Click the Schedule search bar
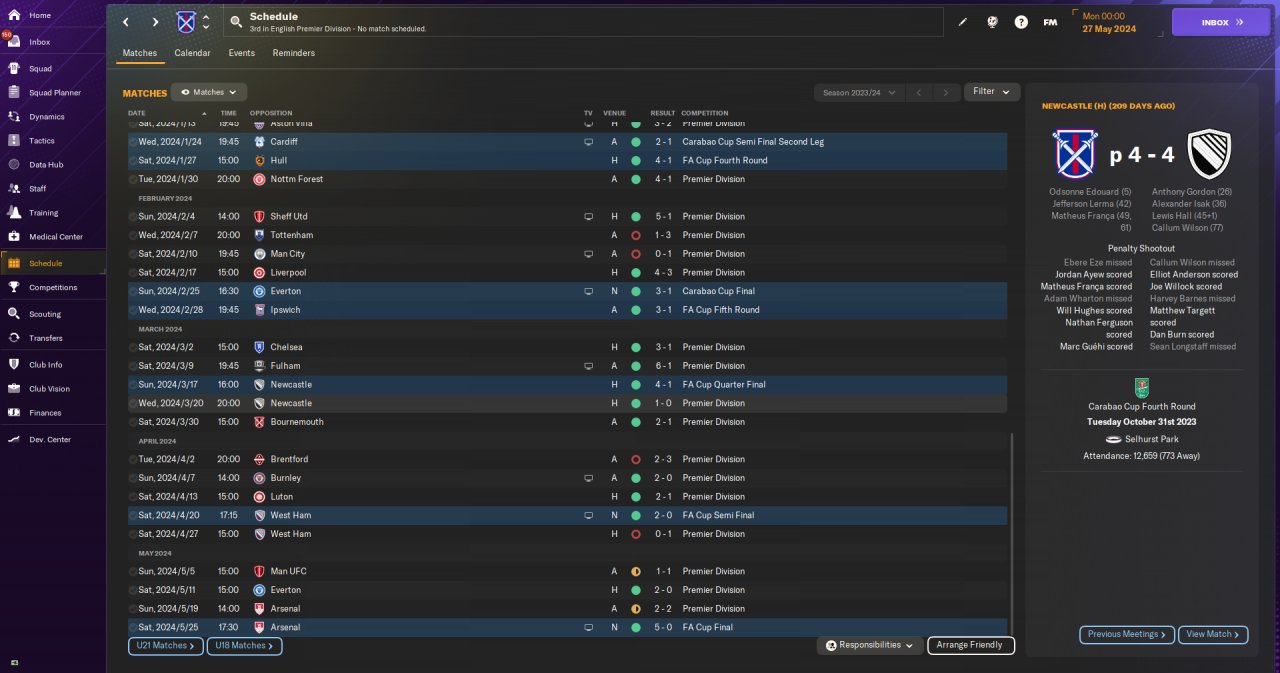Viewport: 1280px width, 673px height. click(583, 22)
